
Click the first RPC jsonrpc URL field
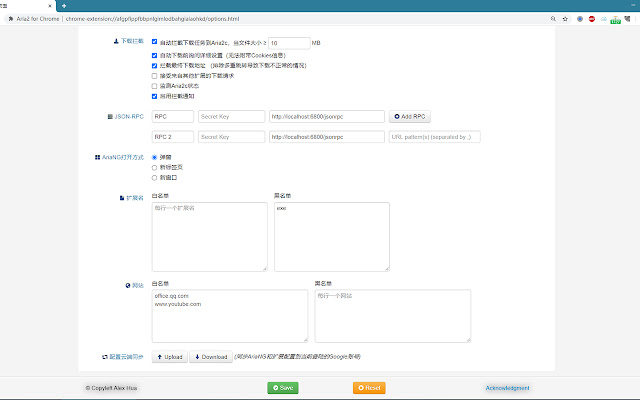coord(327,116)
